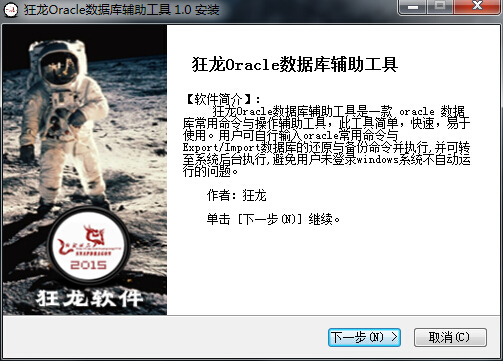Cancel installation with 取消(C) button
The image size is (503, 361).
click(450, 337)
